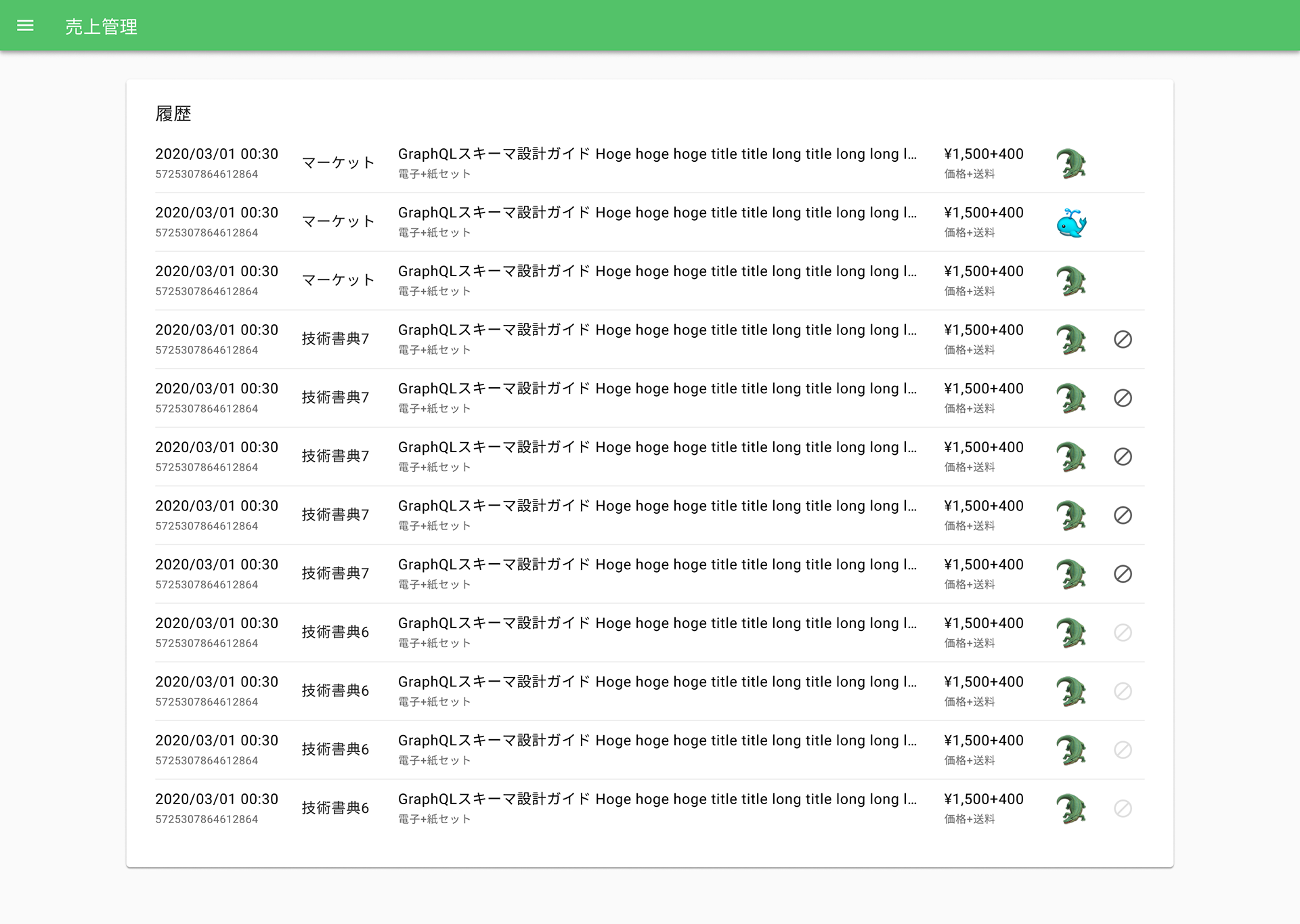The height and width of the screenshot is (924, 1300).
Task: Click greyed cancel icon on first 技術書典6 row
Action: pos(1123,632)
